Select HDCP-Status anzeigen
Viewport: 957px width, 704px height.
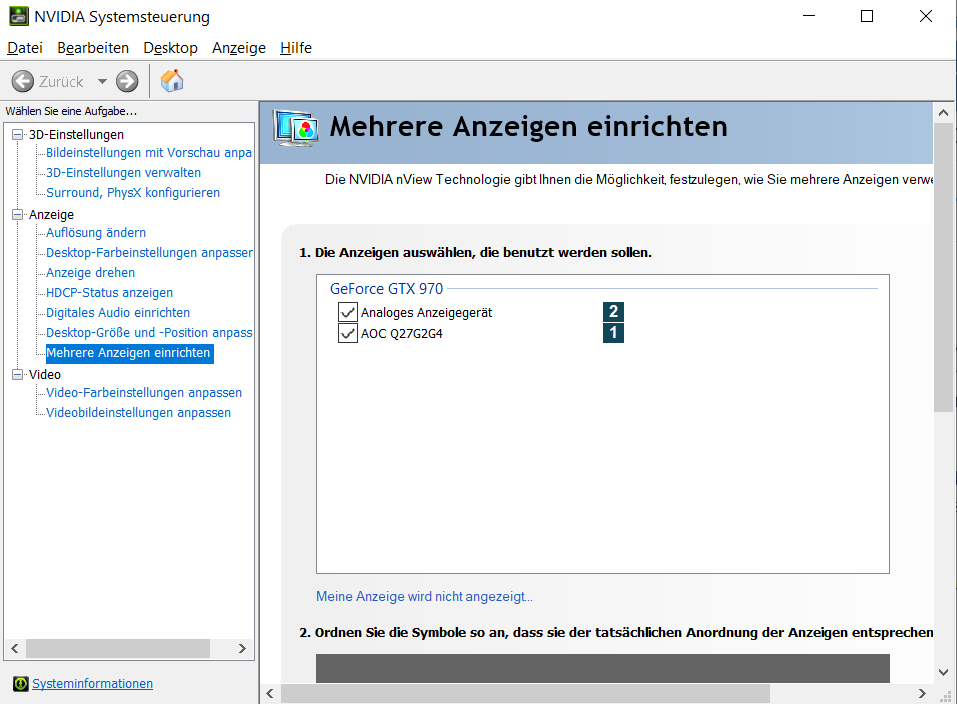[109, 292]
